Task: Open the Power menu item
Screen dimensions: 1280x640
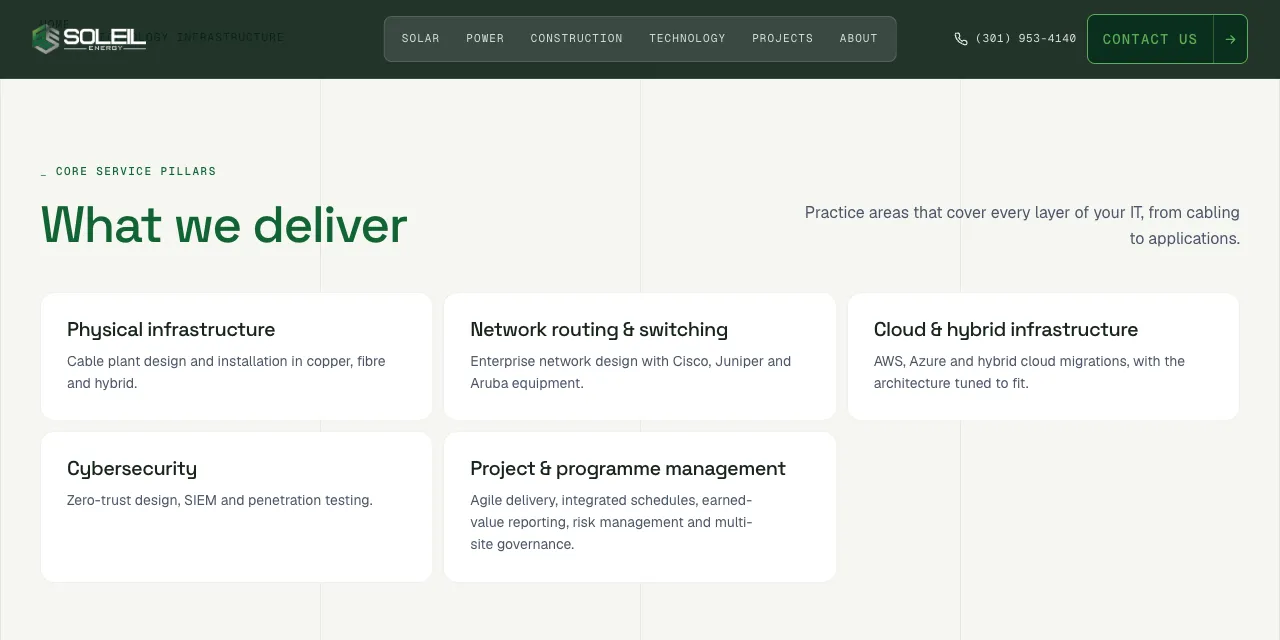Action: (x=485, y=39)
